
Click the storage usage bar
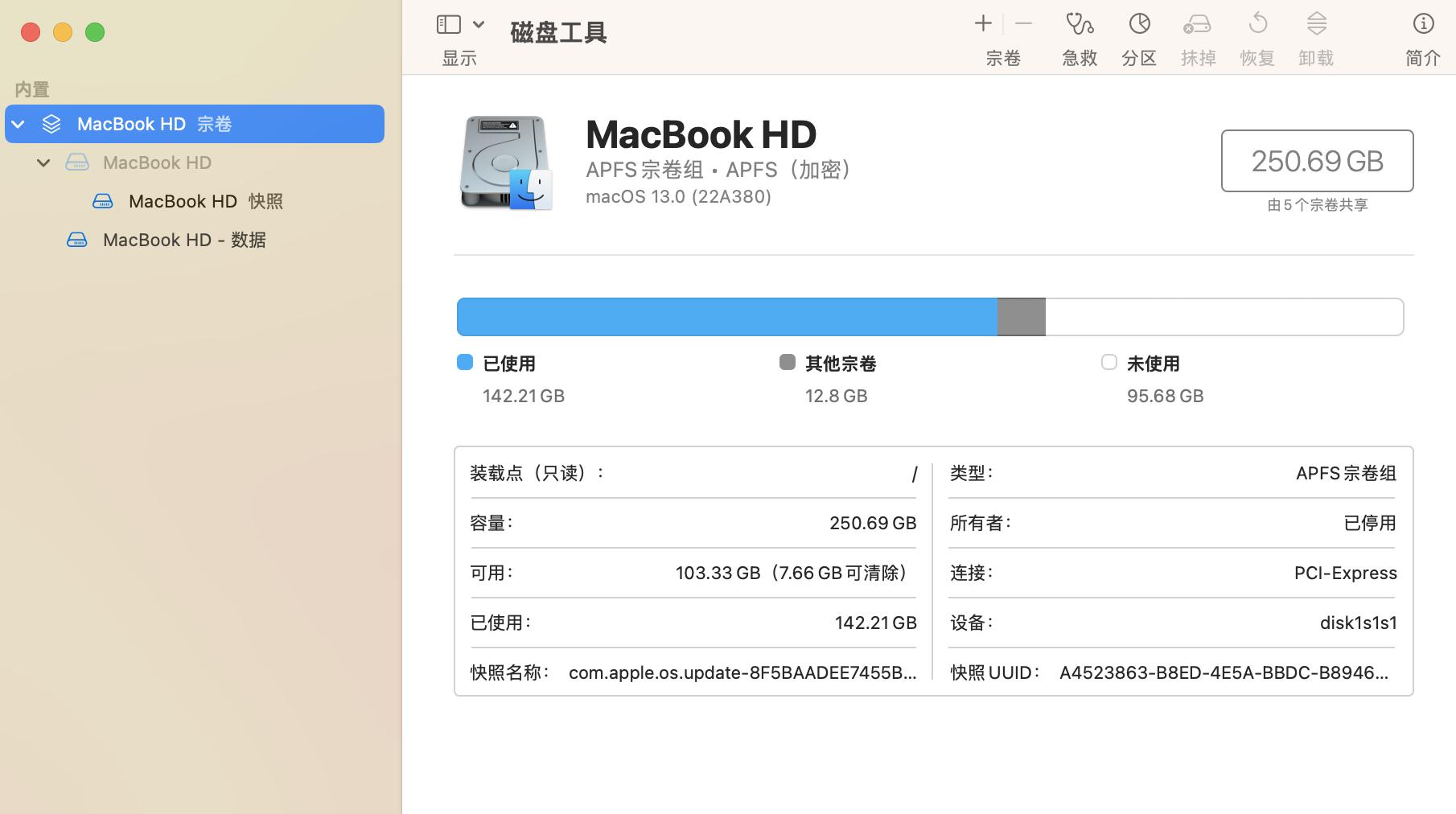click(931, 316)
